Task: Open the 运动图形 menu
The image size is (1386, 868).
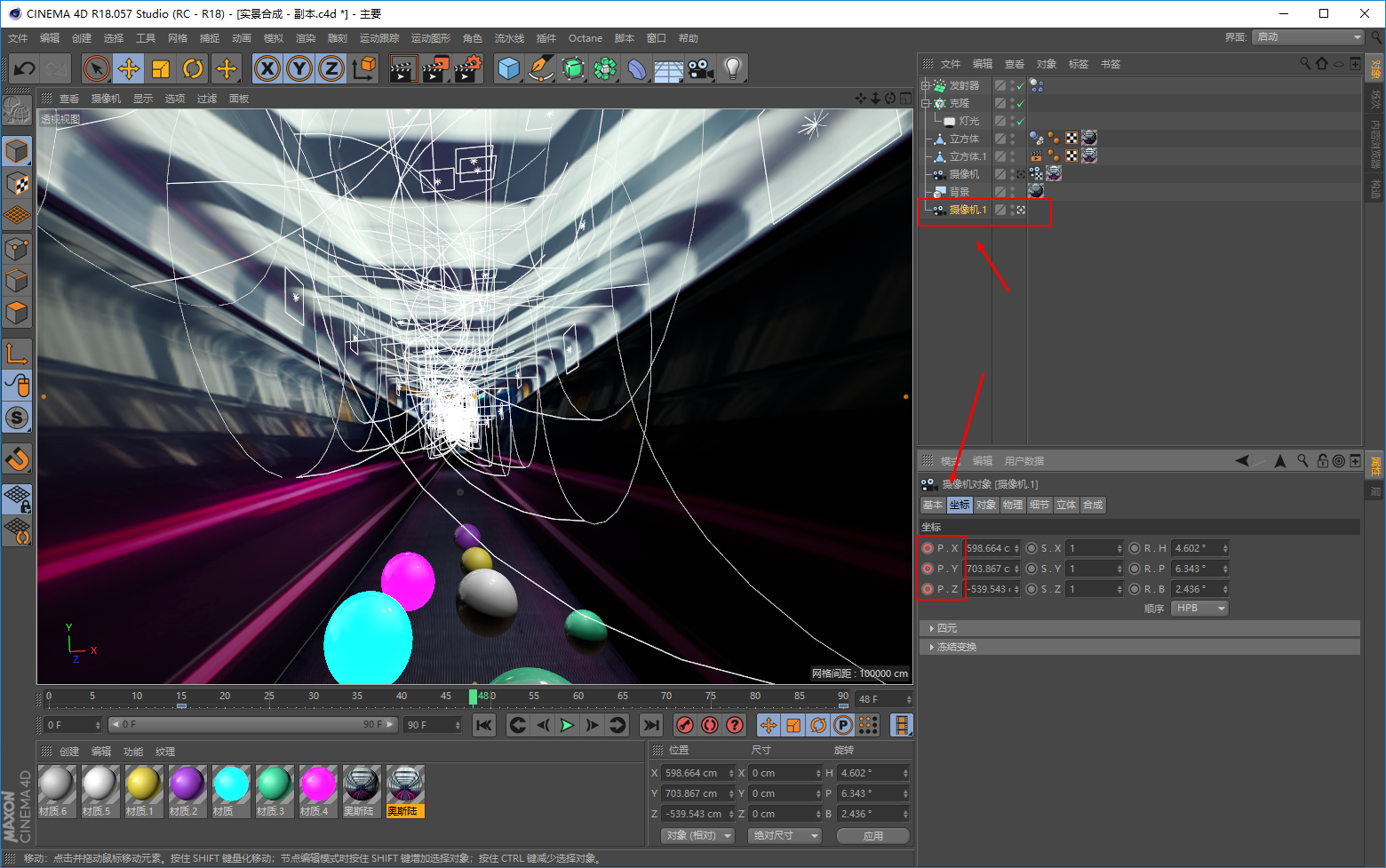Action: 430,38
